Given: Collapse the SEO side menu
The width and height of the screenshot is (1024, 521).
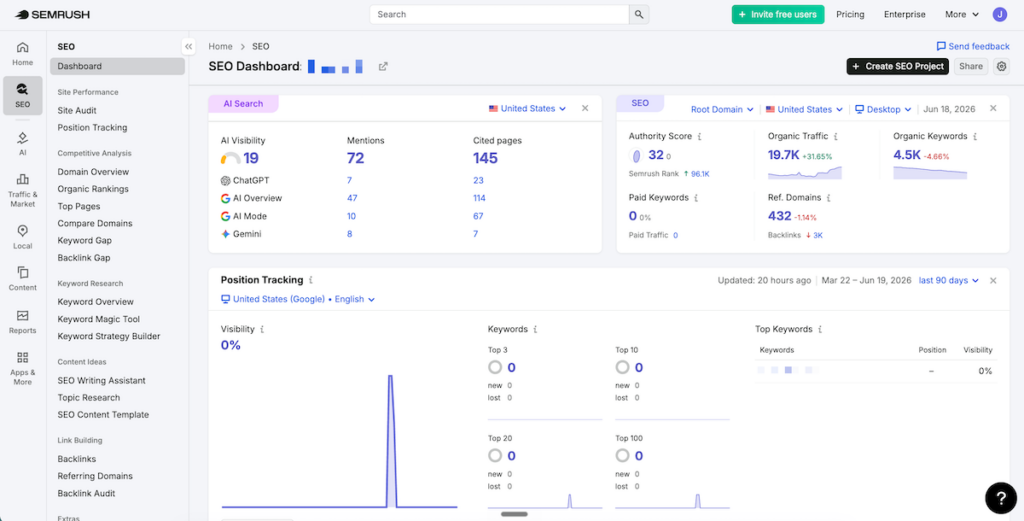Looking at the screenshot, I should [x=188, y=46].
